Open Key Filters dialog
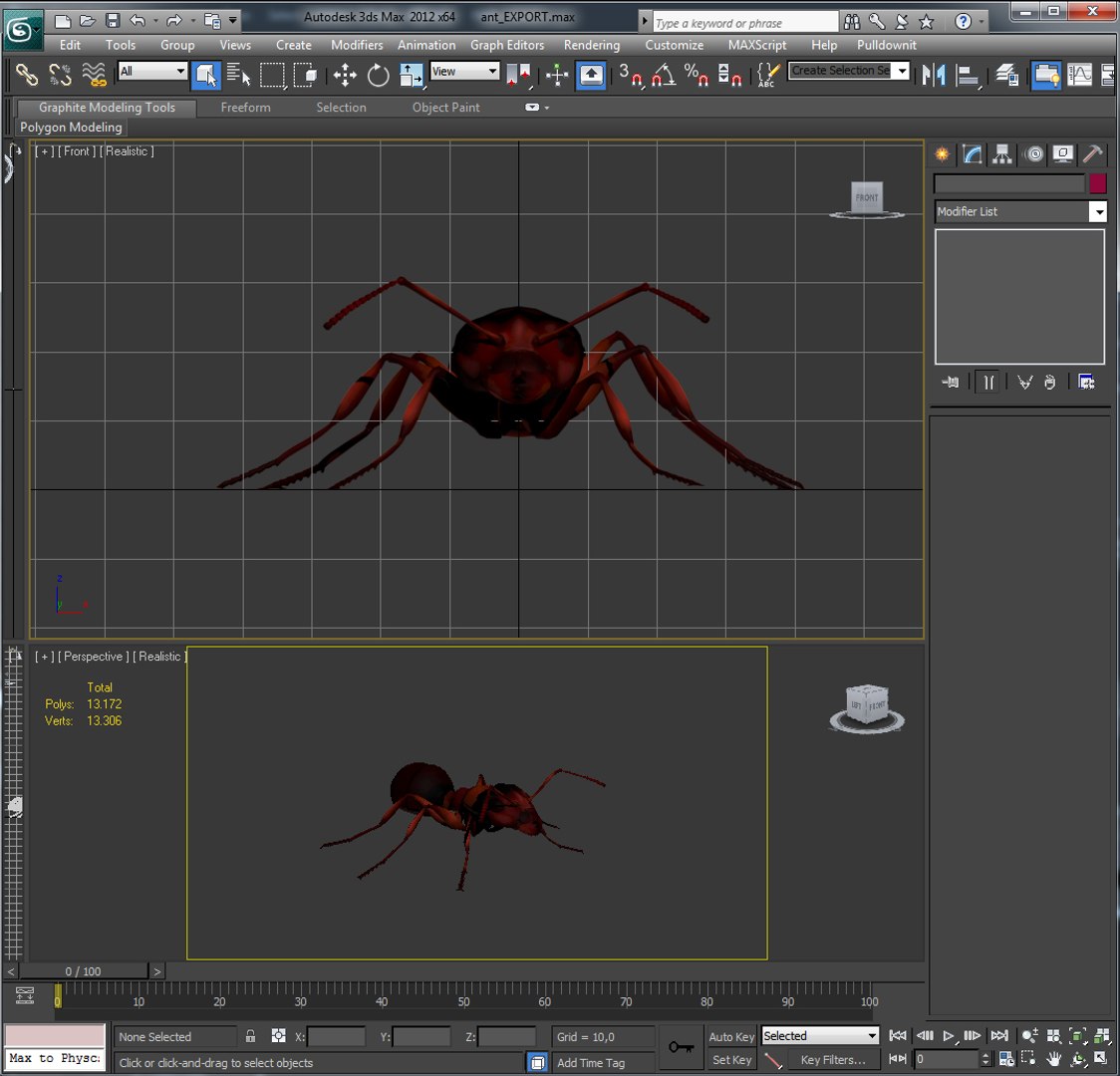 [833, 1060]
